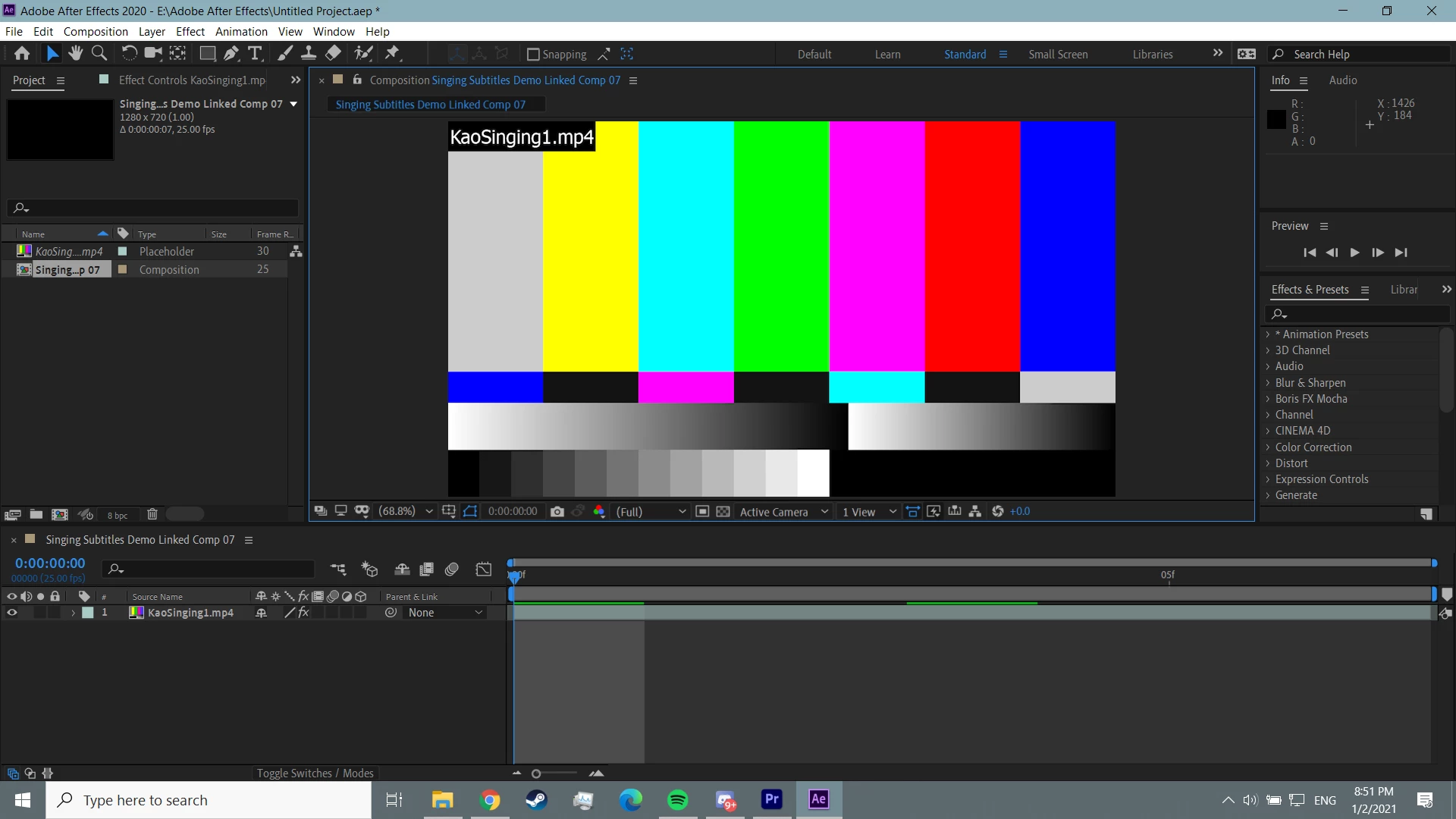1456x819 pixels.
Task: Select the Horizontal Type tool
Action: (255, 54)
